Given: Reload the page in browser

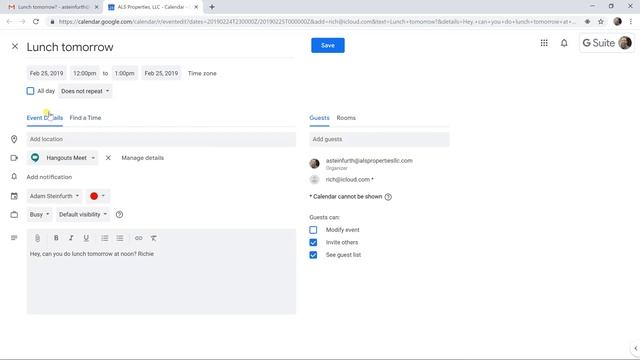Looking at the screenshot, I should pyautogui.click(x=36, y=22).
